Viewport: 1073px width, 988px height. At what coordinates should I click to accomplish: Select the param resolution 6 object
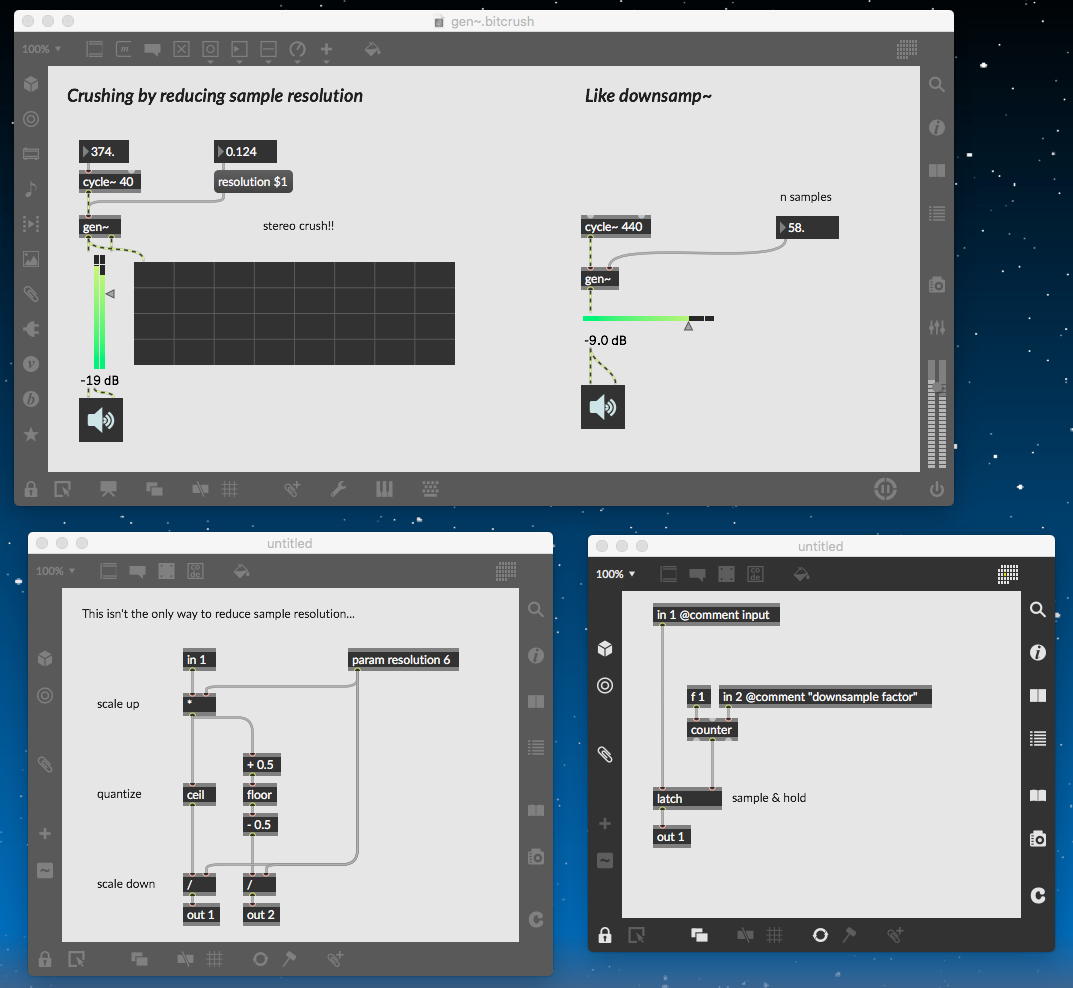click(x=403, y=660)
